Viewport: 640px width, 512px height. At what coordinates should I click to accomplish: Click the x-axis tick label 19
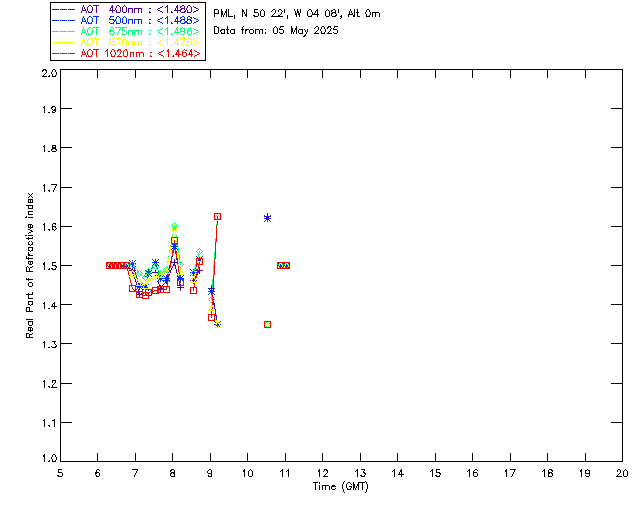point(585,473)
